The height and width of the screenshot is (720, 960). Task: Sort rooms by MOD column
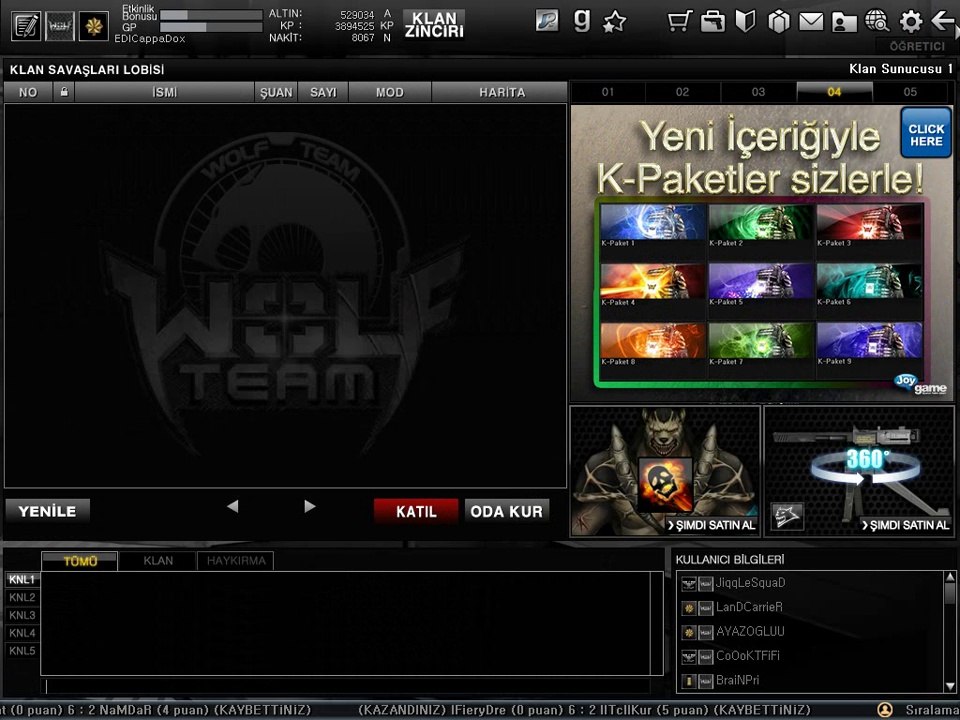pos(390,92)
